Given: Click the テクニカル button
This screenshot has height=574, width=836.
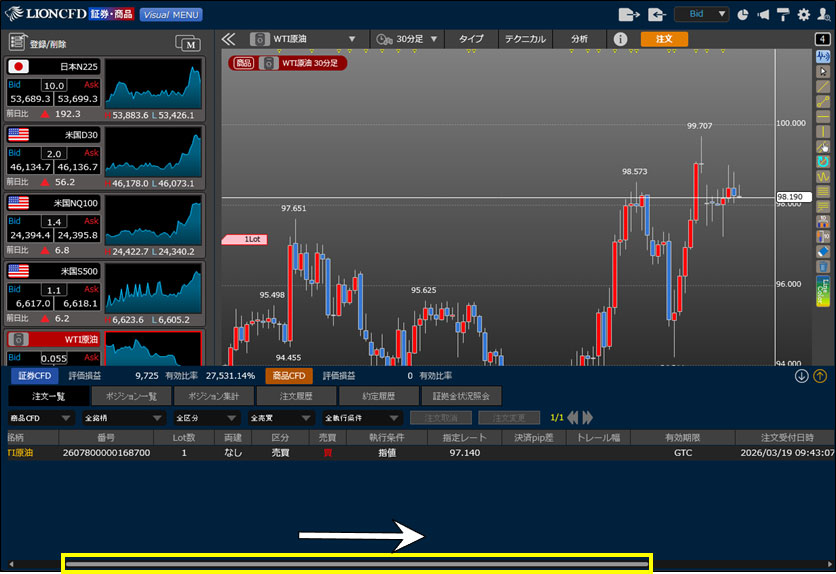Looking at the screenshot, I should point(524,39).
